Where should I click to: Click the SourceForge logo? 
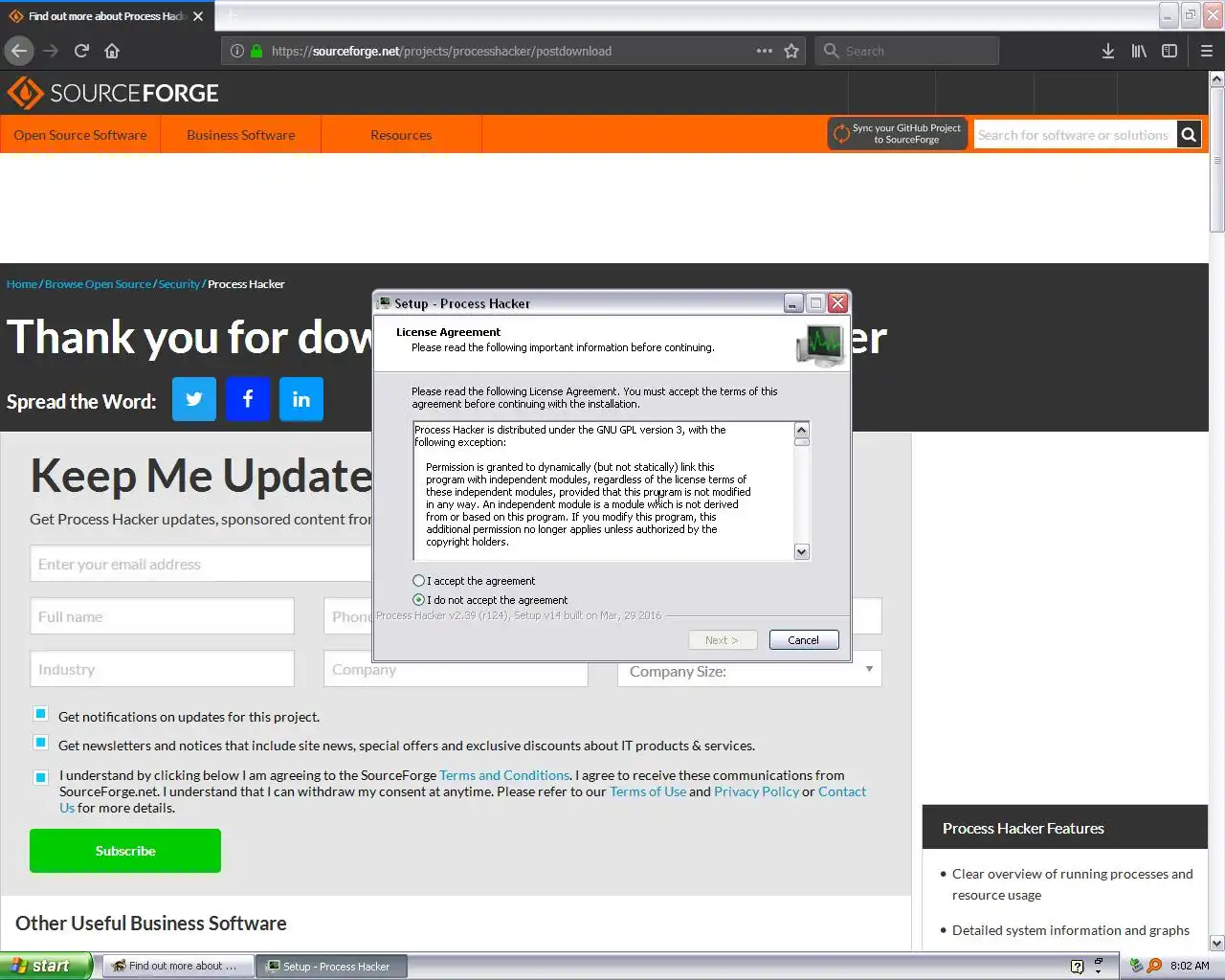pyautogui.click(x=113, y=93)
